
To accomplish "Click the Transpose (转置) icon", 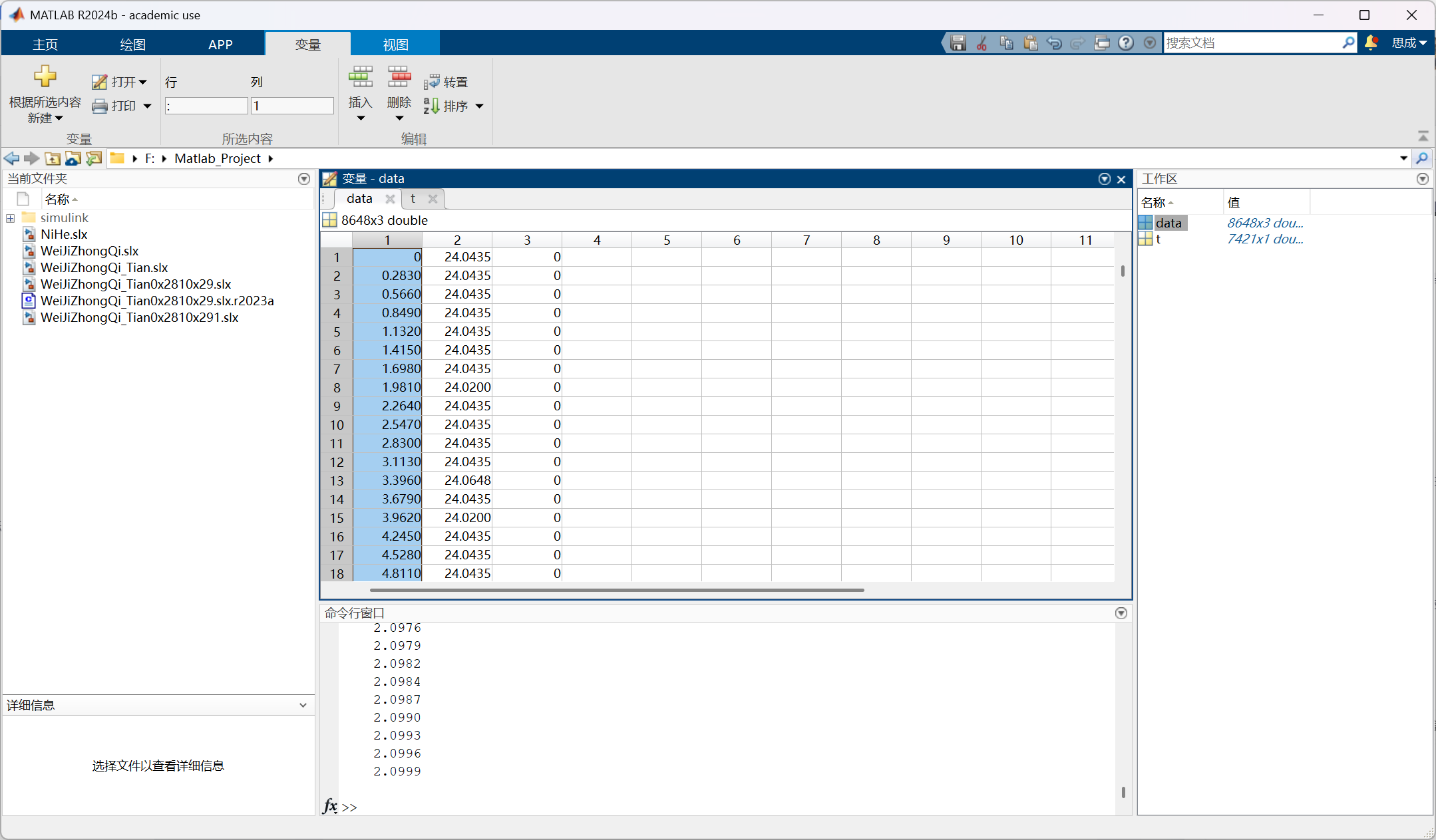I will point(432,82).
